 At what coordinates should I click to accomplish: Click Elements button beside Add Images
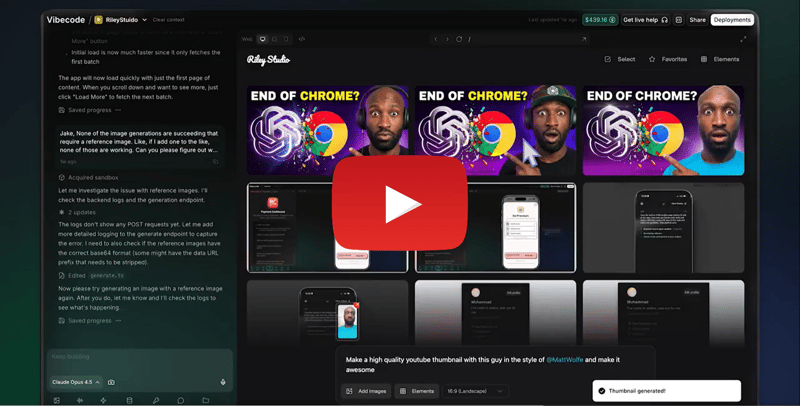click(x=417, y=391)
